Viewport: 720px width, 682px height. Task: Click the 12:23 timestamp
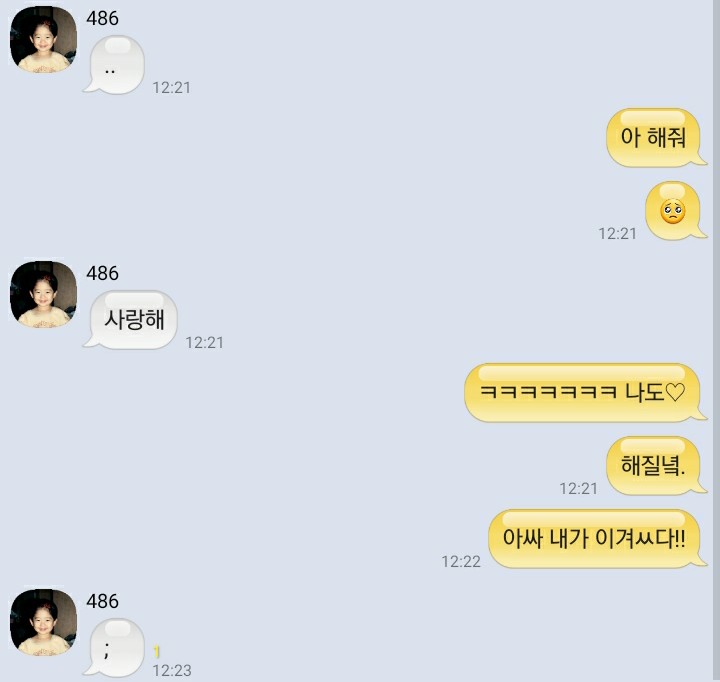[x=172, y=671]
